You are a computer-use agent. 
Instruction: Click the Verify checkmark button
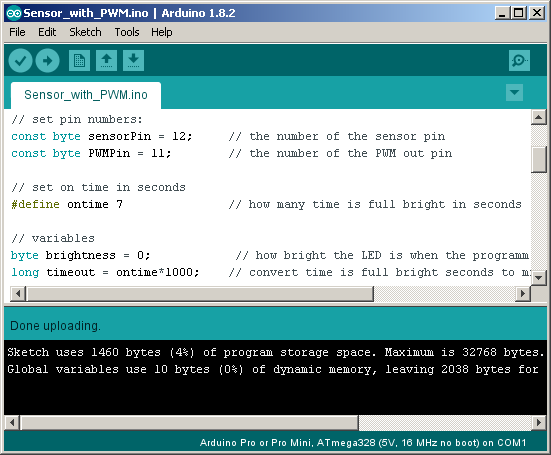tap(20, 60)
